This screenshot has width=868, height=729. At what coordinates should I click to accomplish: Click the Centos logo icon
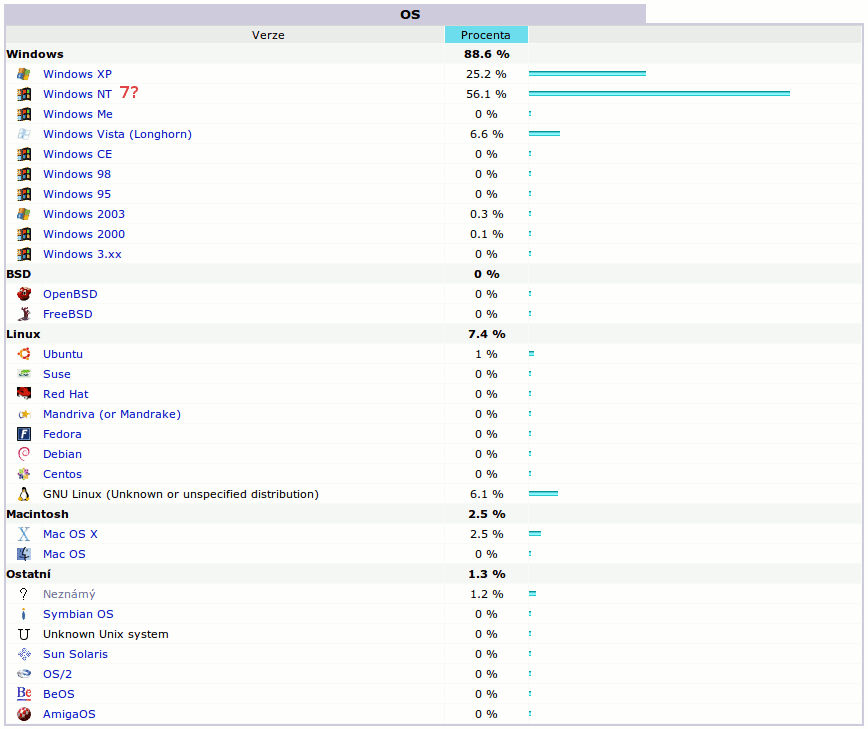point(24,474)
